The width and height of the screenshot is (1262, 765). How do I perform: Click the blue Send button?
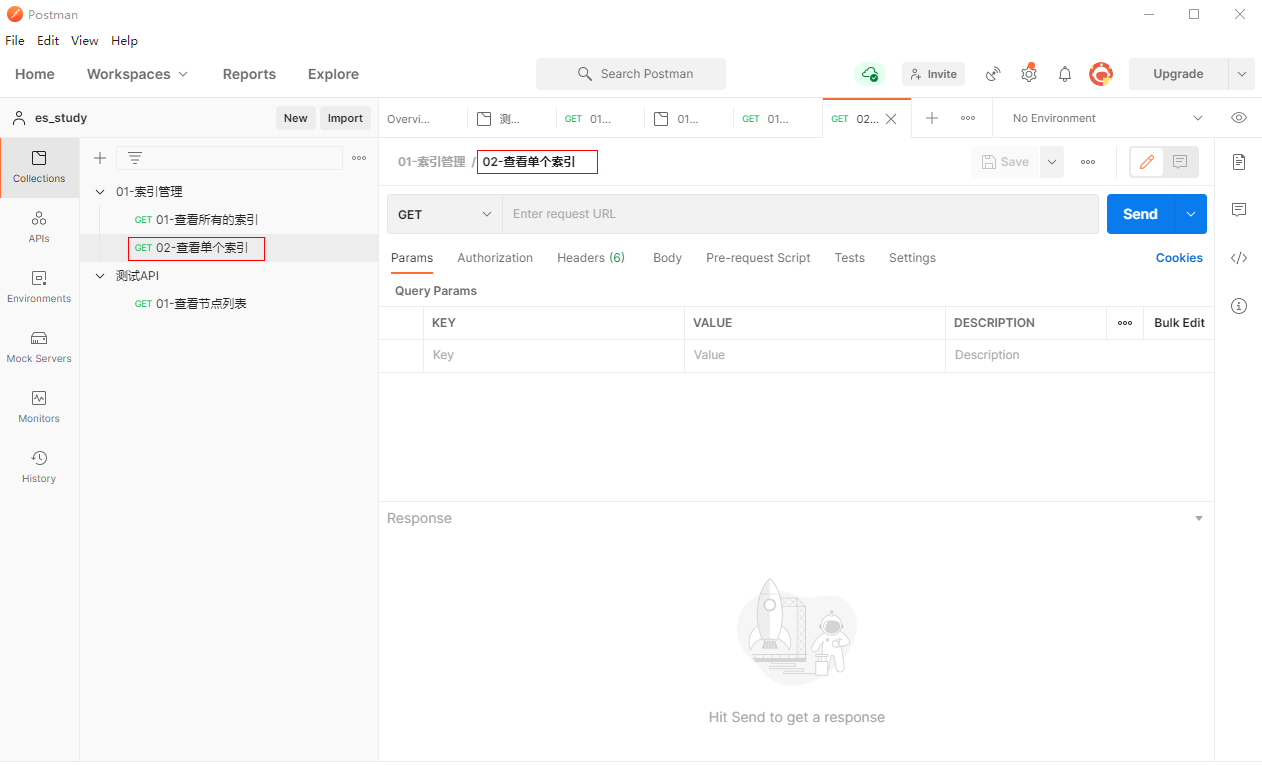1140,214
